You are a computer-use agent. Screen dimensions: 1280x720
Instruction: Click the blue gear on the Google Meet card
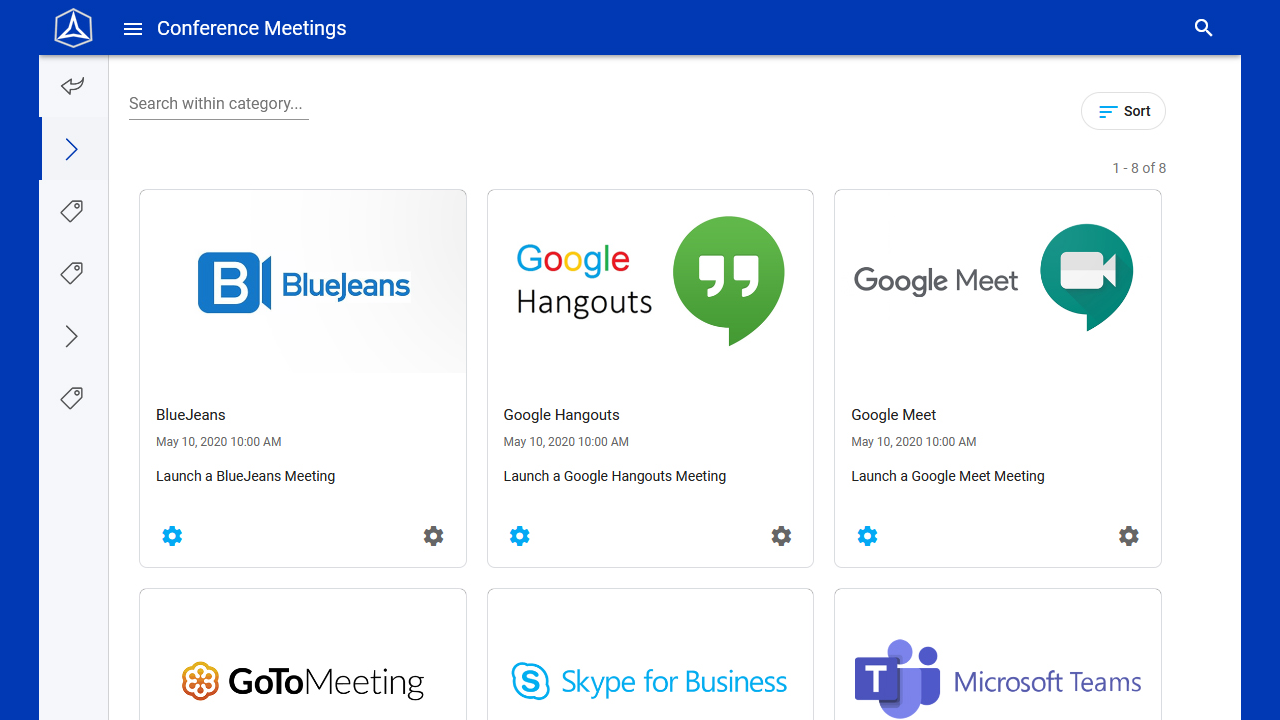click(x=868, y=536)
